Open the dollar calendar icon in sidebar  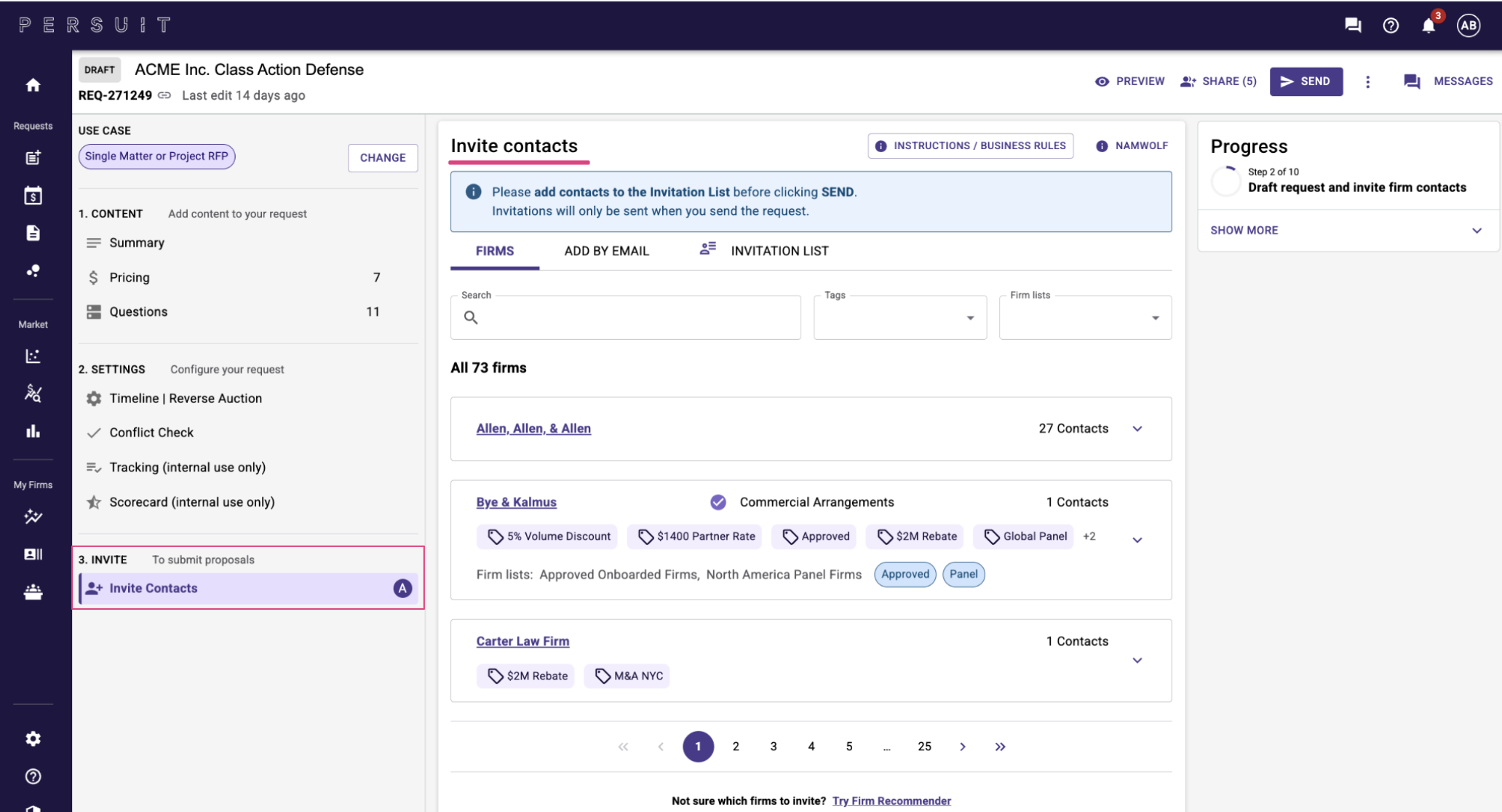tap(33, 195)
